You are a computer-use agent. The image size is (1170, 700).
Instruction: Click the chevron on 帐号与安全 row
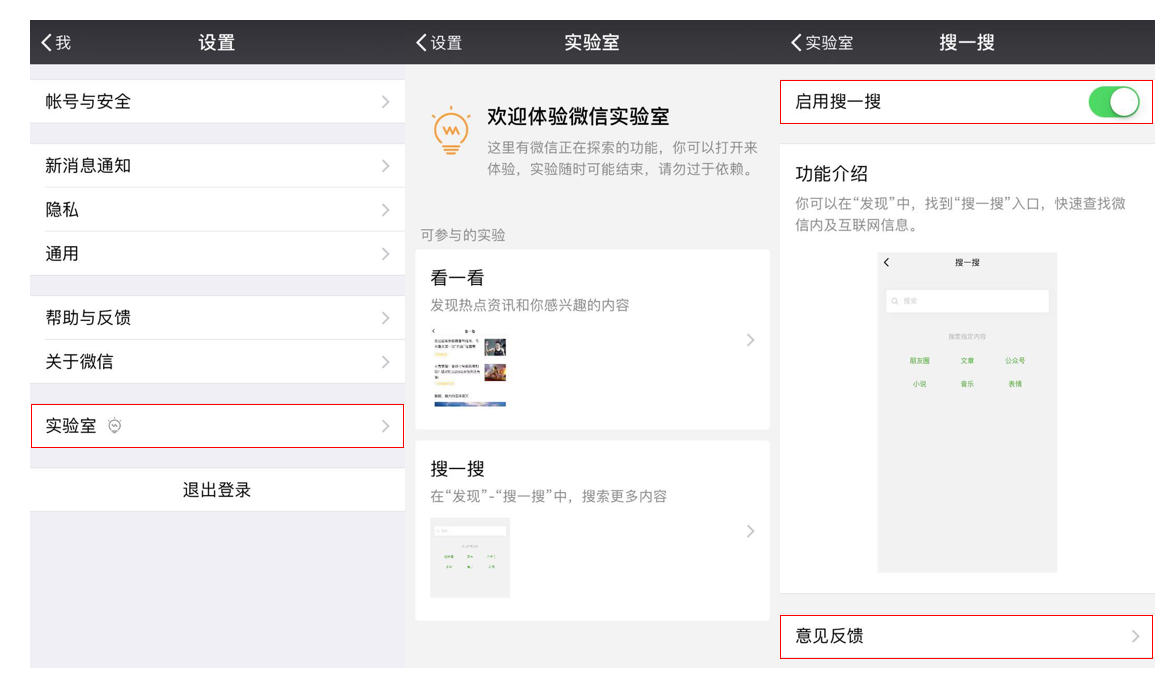(x=386, y=101)
